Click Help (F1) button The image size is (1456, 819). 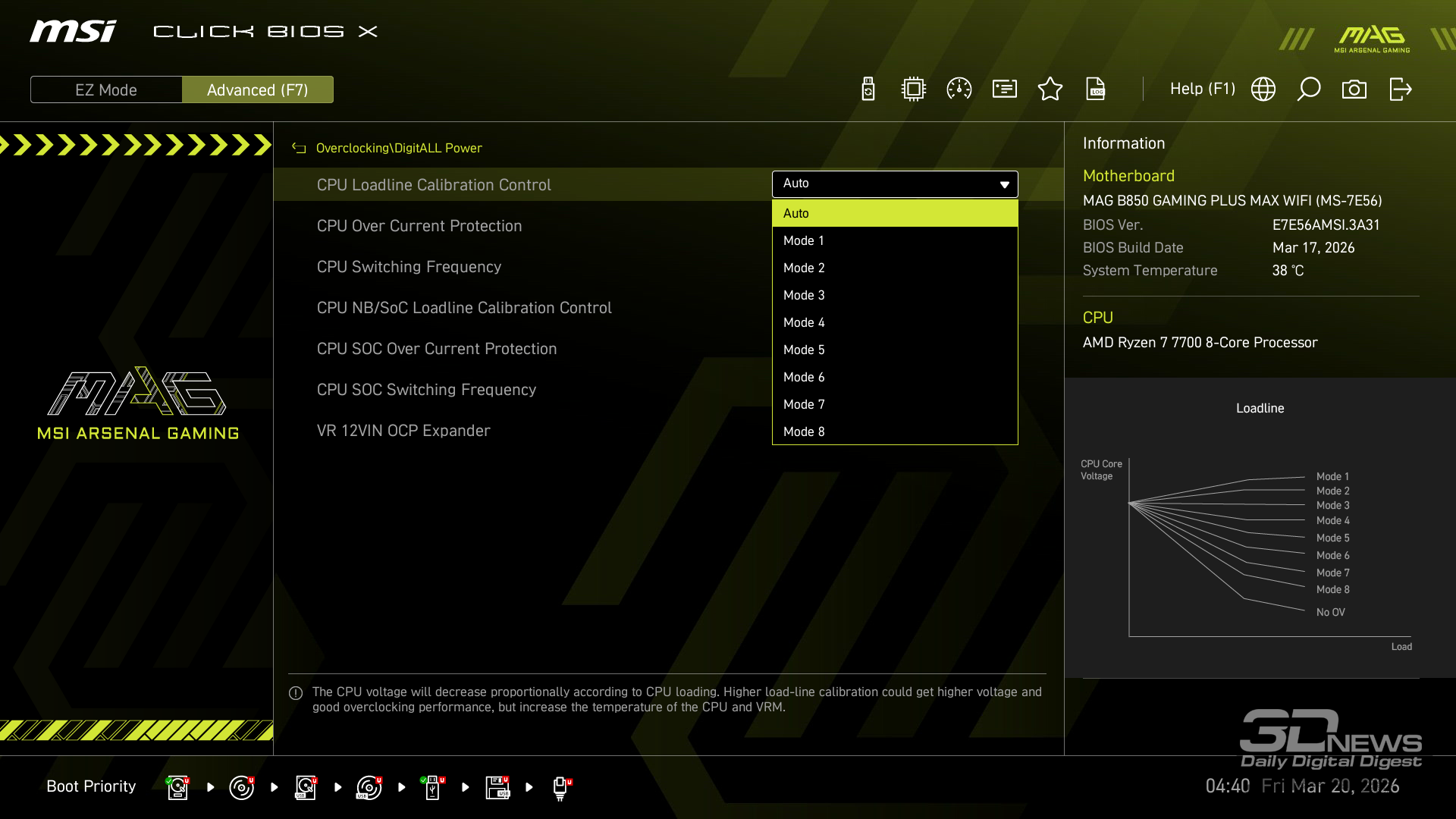(x=1203, y=89)
